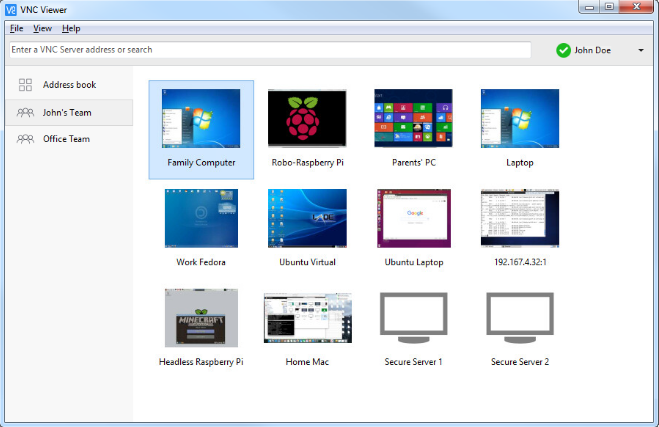Click the "Ubuntu Virtual" label
This screenshot has height=427, width=659.
tap(307, 262)
